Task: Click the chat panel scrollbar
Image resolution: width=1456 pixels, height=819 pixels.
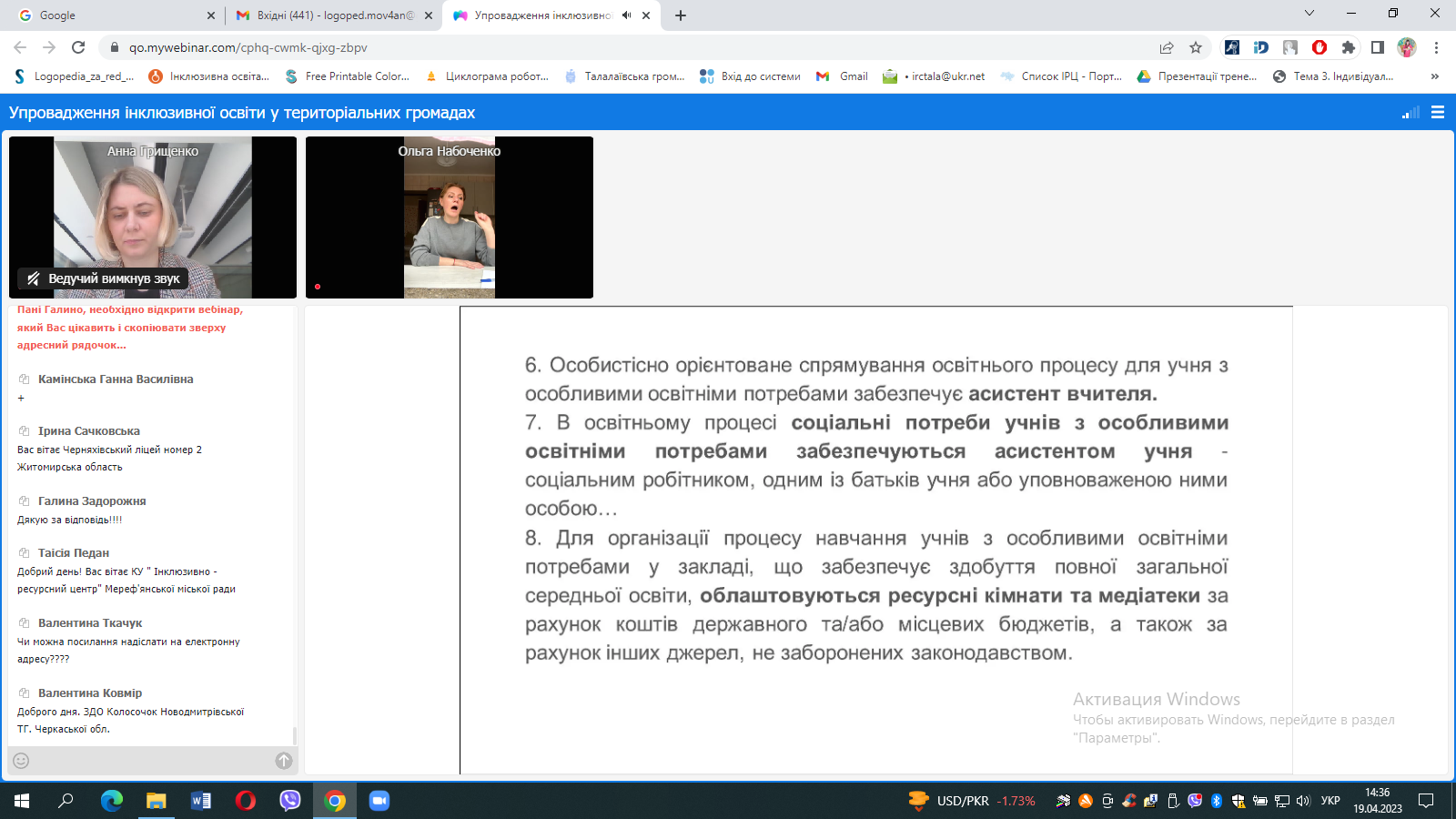Action: 294,735
